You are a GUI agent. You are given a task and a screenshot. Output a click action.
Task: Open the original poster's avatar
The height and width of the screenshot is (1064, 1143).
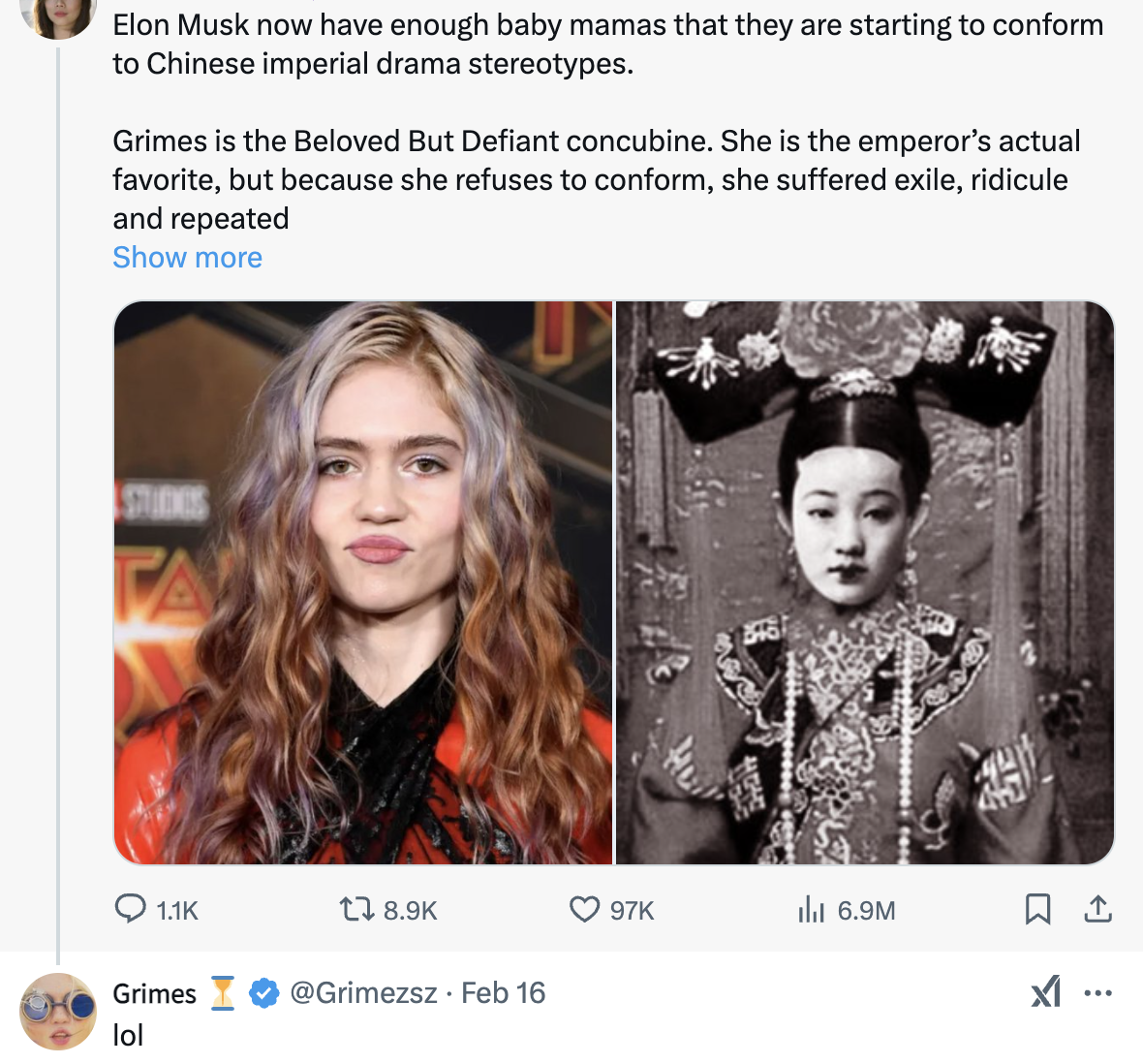tap(58, 15)
